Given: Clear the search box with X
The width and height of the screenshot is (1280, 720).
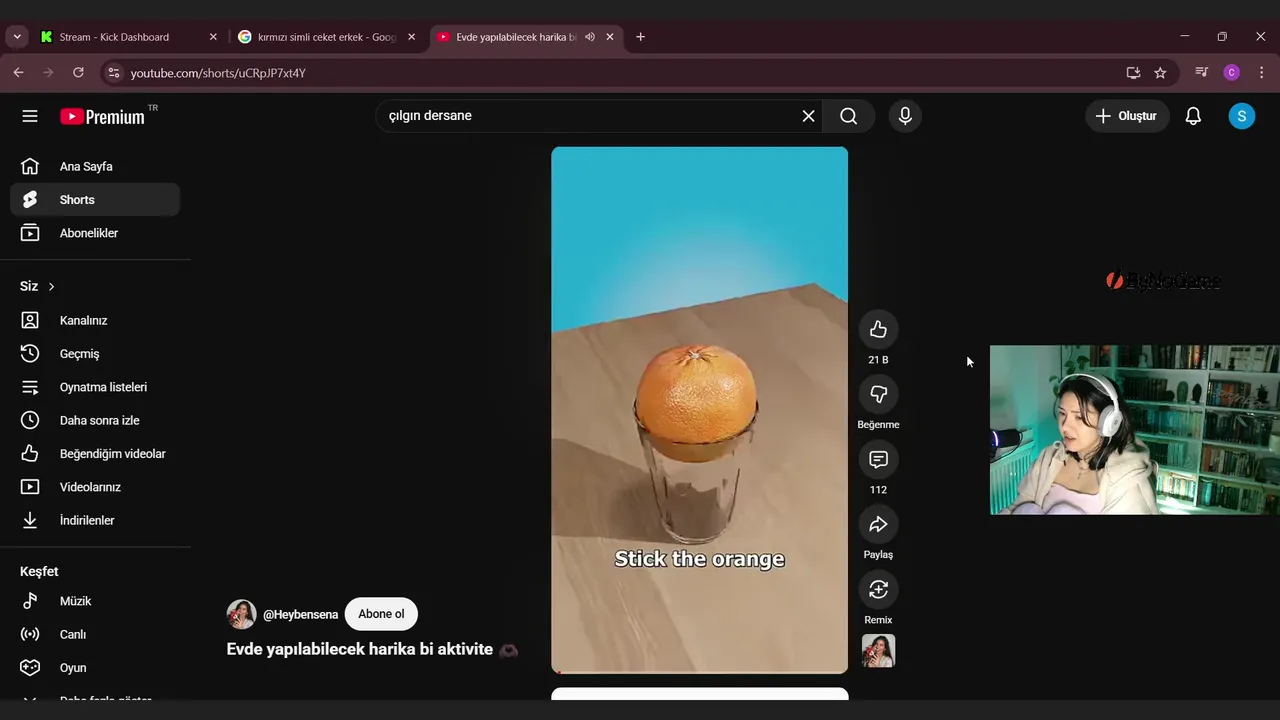Looking at the screenshot, I should pyautogui.click(x=808, y=116).
